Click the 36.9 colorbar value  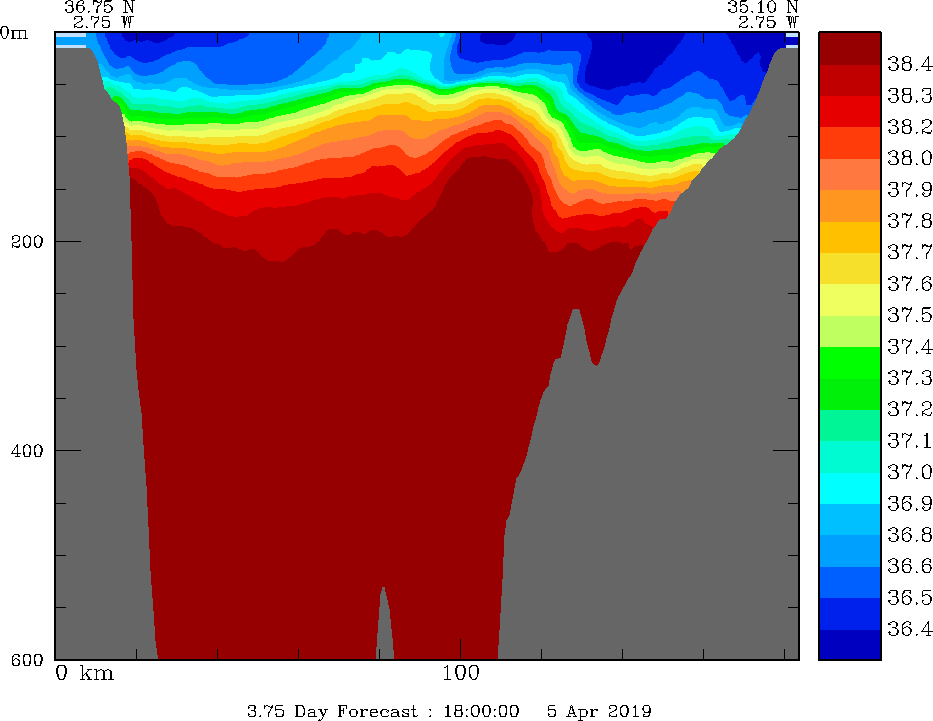909,504
